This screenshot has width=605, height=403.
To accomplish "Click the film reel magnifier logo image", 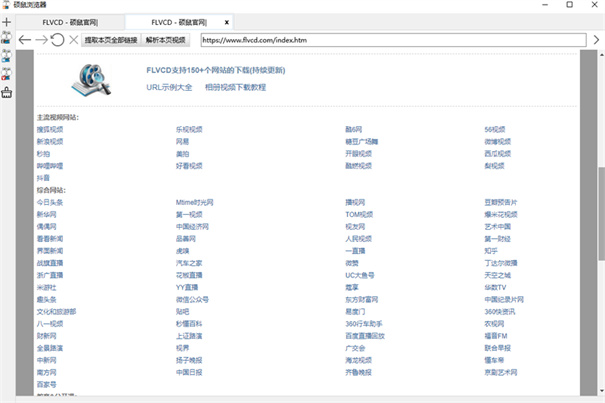I will tap(91, 80).
